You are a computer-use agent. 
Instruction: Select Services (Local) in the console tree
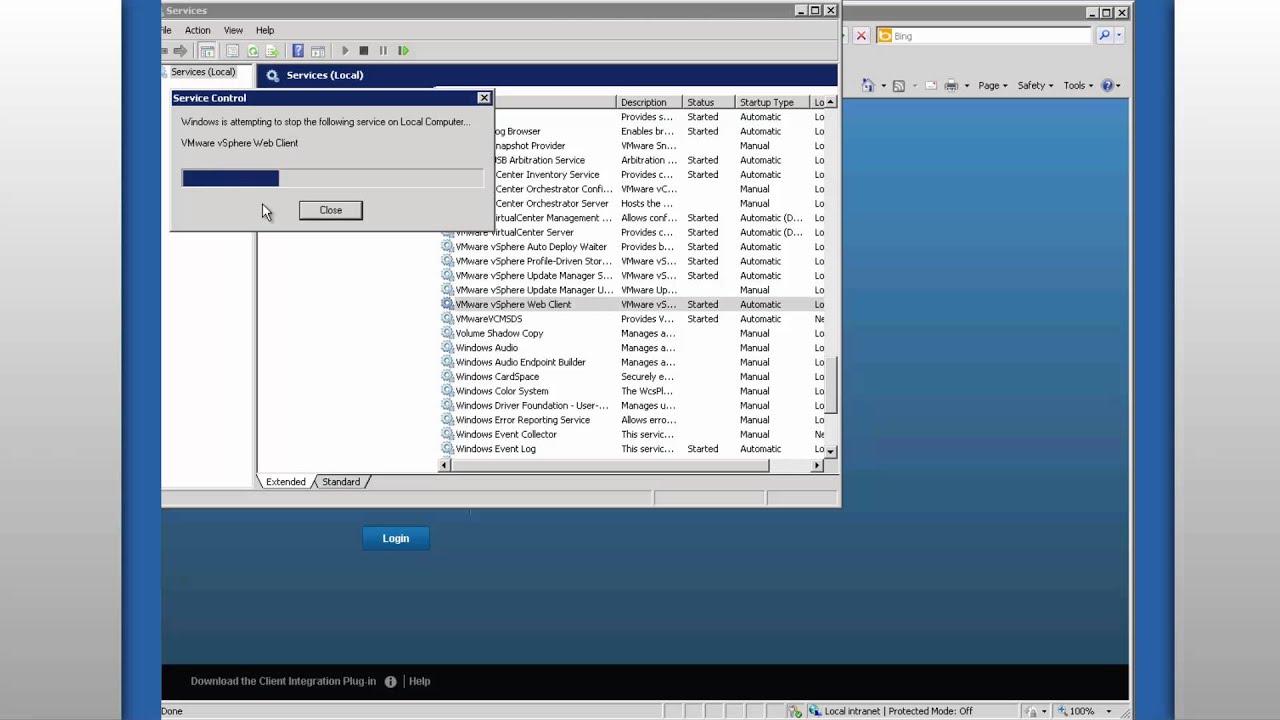pos(202,72)
